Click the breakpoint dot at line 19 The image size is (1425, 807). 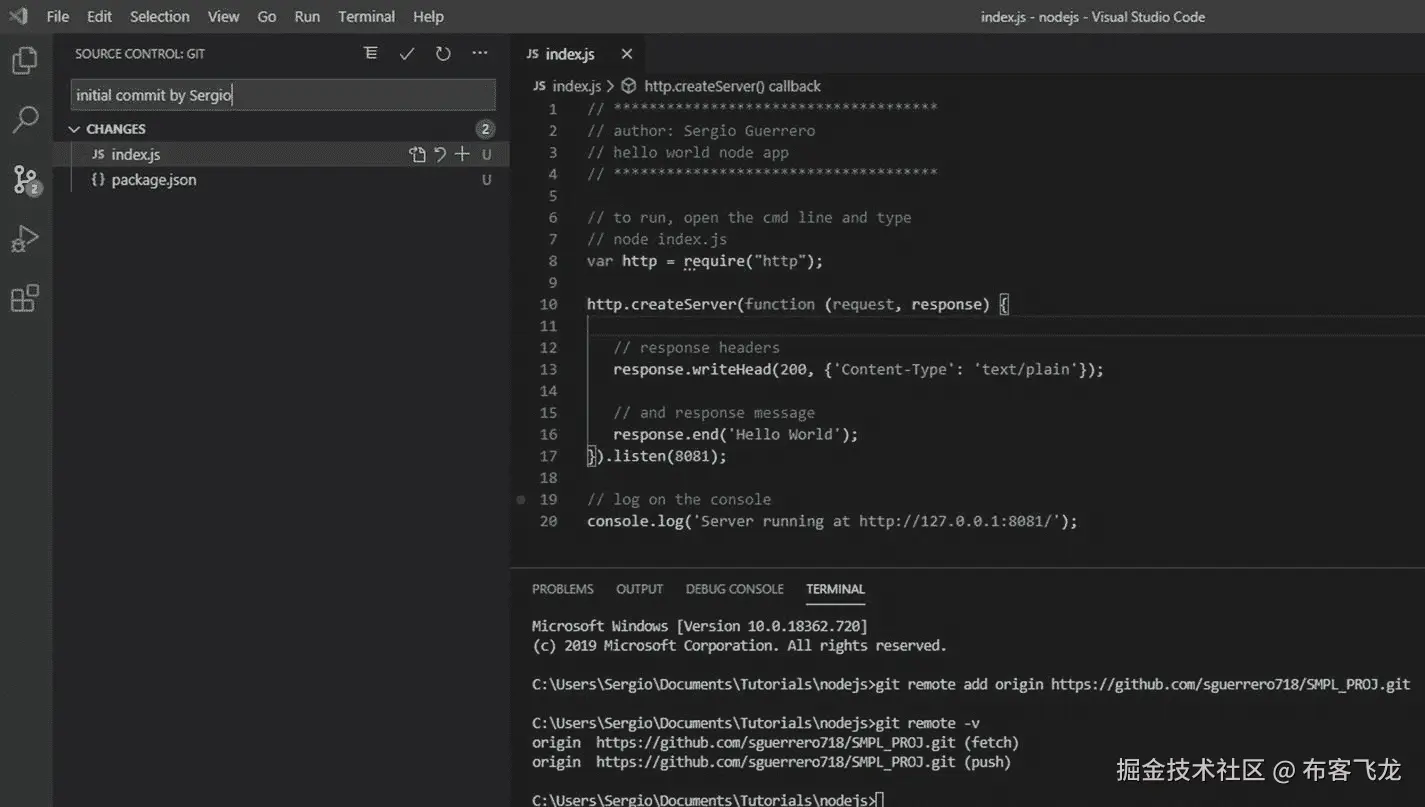click(520, 499)
